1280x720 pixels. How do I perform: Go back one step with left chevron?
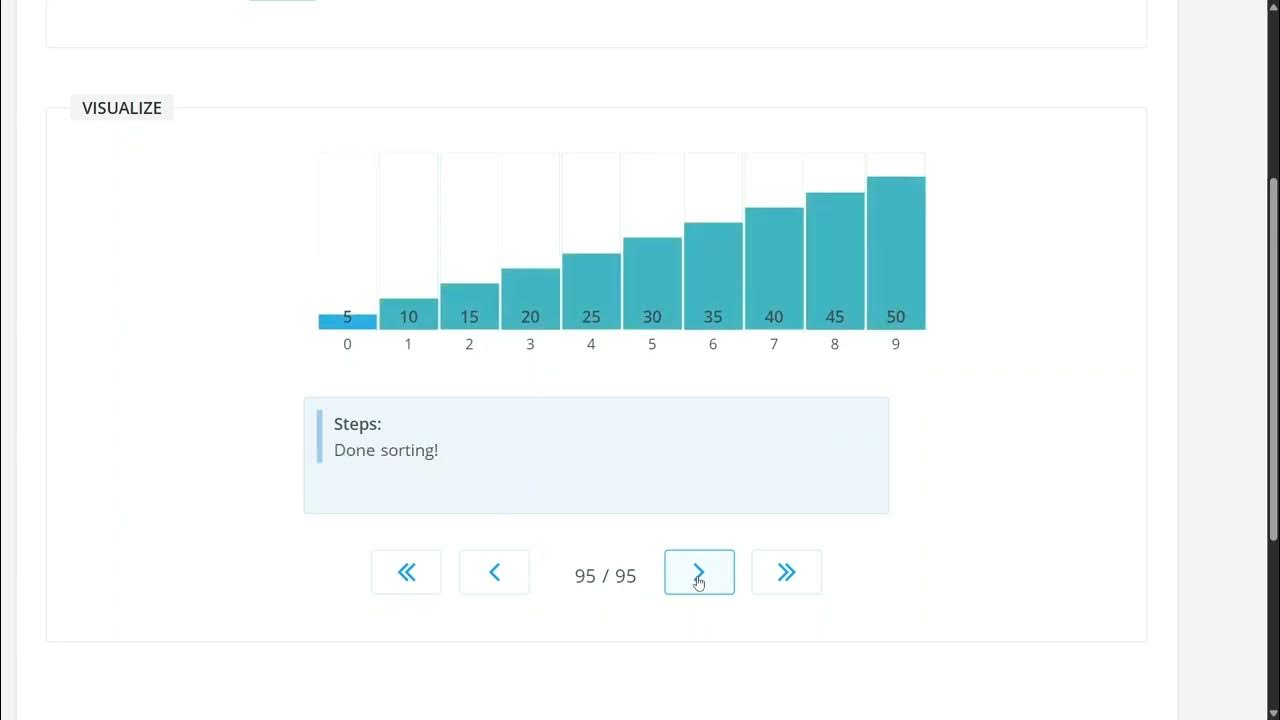[x=494, y=572]
